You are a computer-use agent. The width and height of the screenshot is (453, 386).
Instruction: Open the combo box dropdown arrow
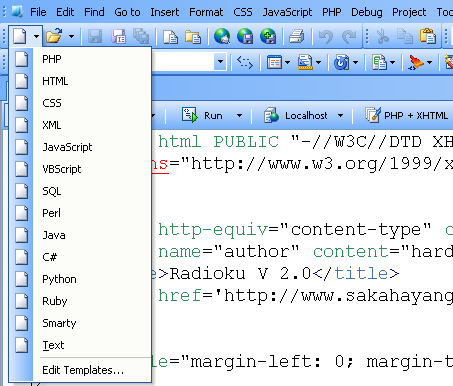point(220,62)
